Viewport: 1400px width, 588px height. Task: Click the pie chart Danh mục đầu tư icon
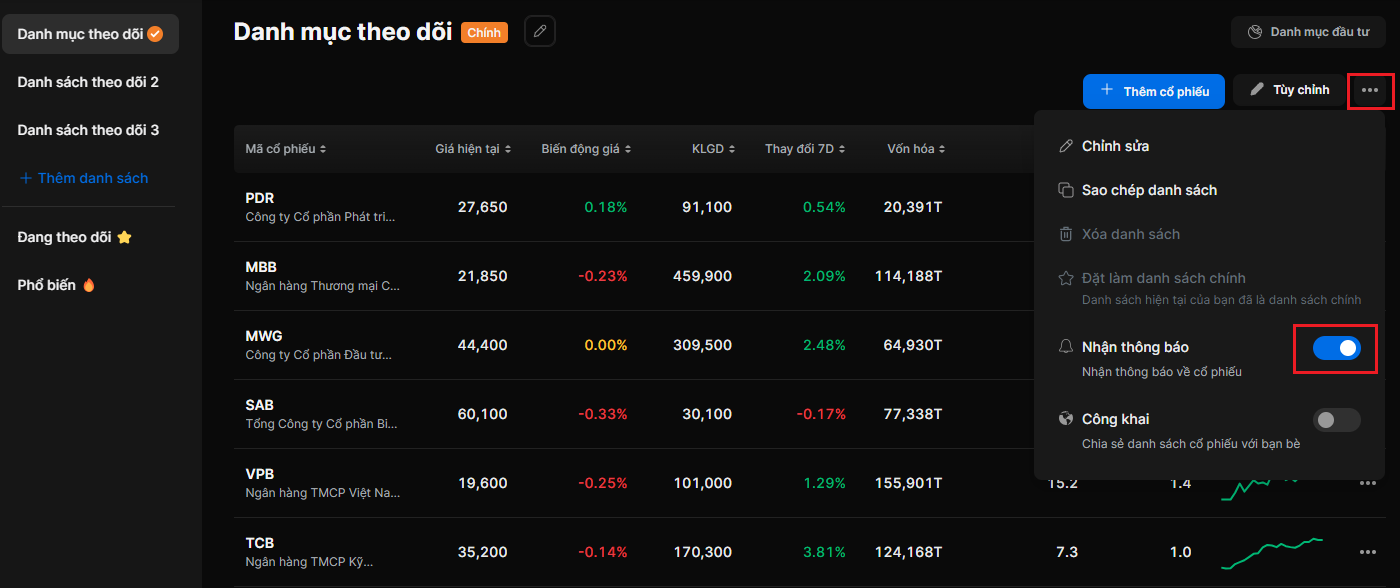coord(1255,32)
